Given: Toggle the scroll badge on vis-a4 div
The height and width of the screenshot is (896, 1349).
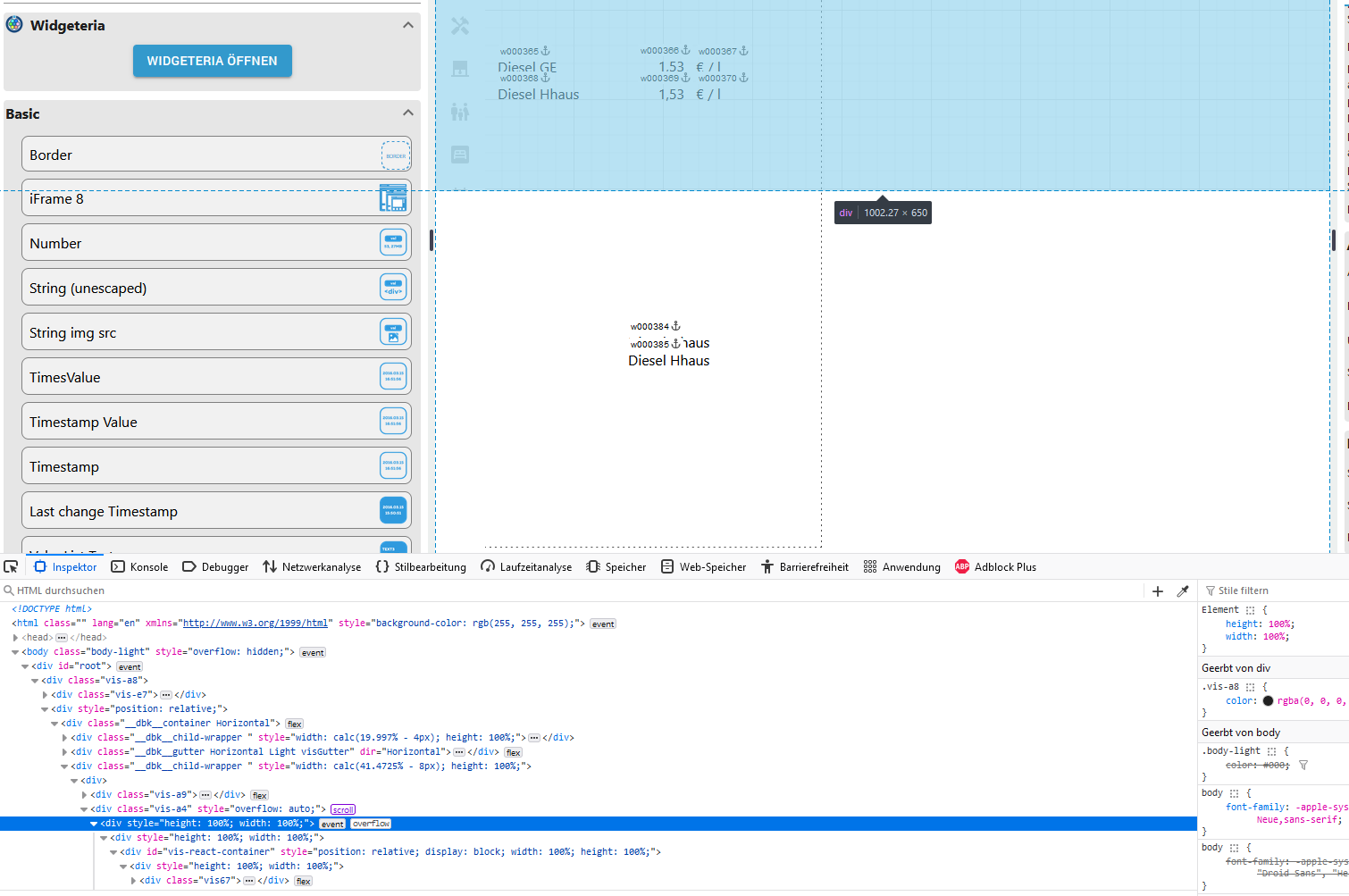Looking at the screenshot, I should 343,809.
